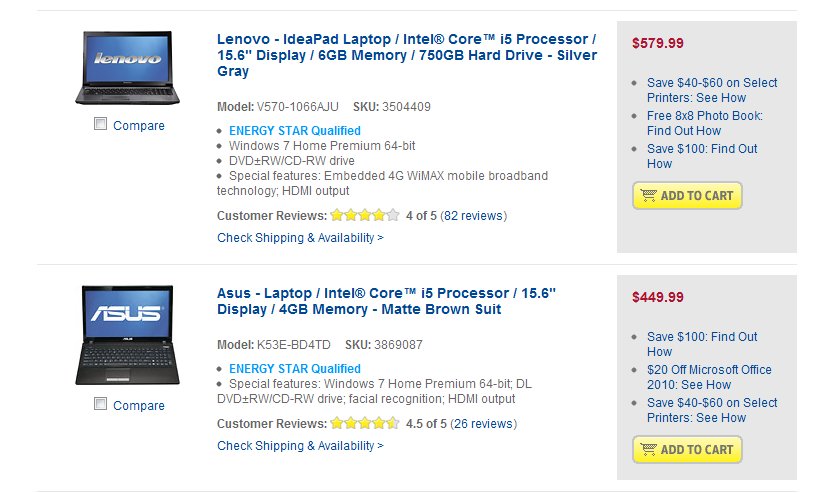This screenshot has width=813, height=493.
Task: Check the Compare box under Asus laptop
Action: pyautogui.click(x=100, y=404)
